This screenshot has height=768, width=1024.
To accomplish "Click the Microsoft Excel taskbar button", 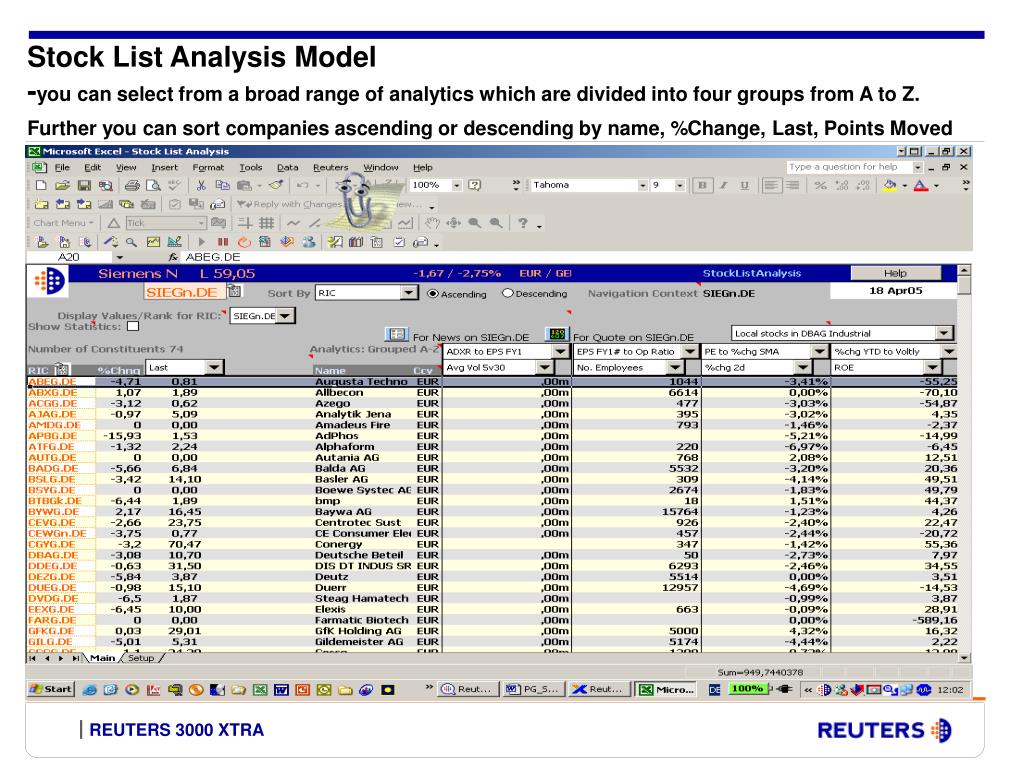I will [667, 689].
